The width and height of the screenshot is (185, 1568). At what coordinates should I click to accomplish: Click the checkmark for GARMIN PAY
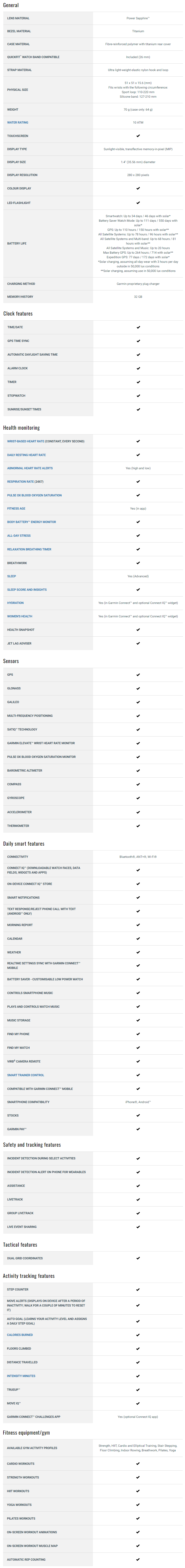tap(138, 1129)
